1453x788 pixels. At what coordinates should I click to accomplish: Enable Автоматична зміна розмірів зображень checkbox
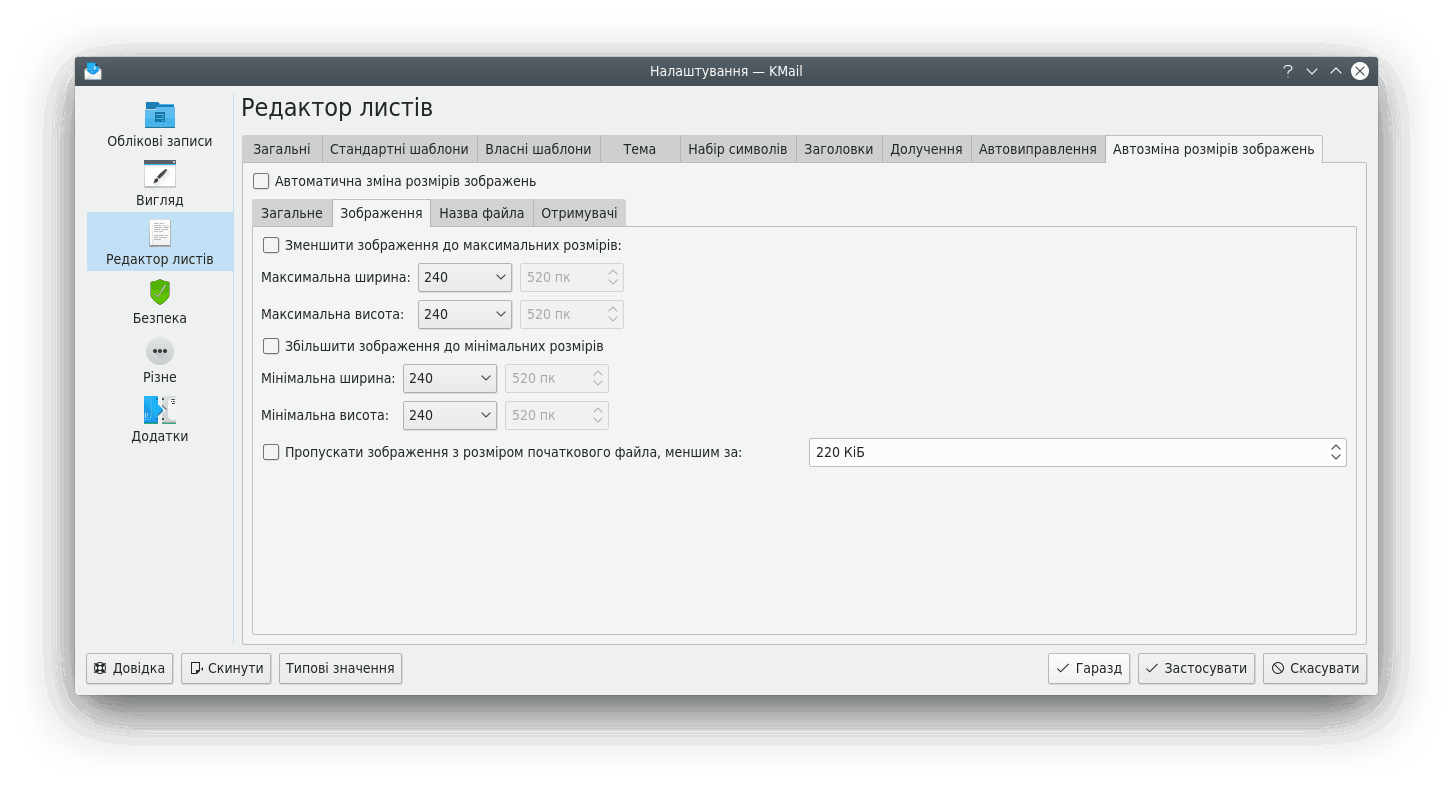262,181
